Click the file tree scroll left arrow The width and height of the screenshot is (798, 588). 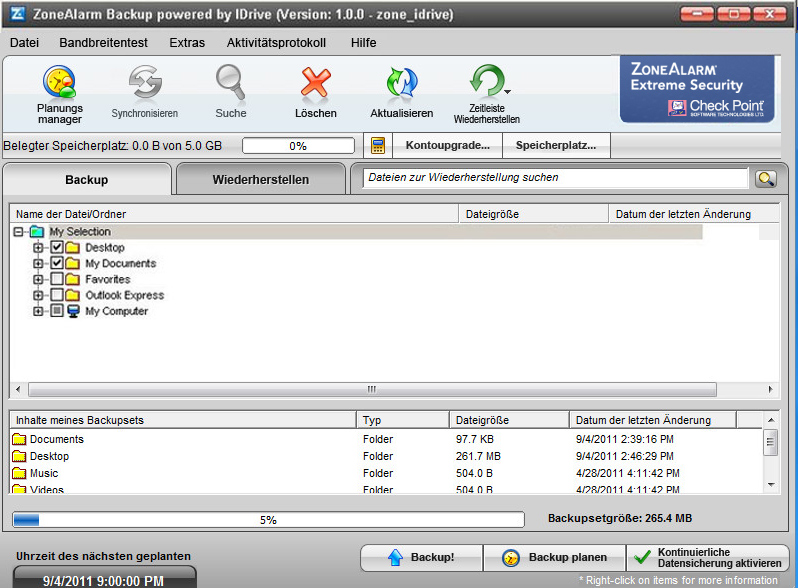click(x=18, y=389)
